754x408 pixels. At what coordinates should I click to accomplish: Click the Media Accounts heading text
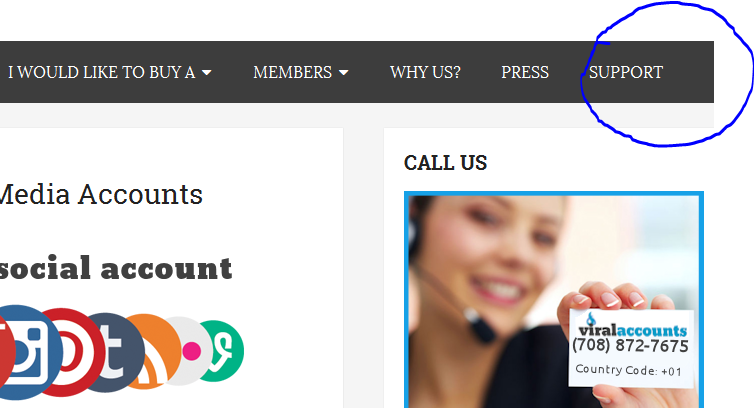tap(100, 194)
